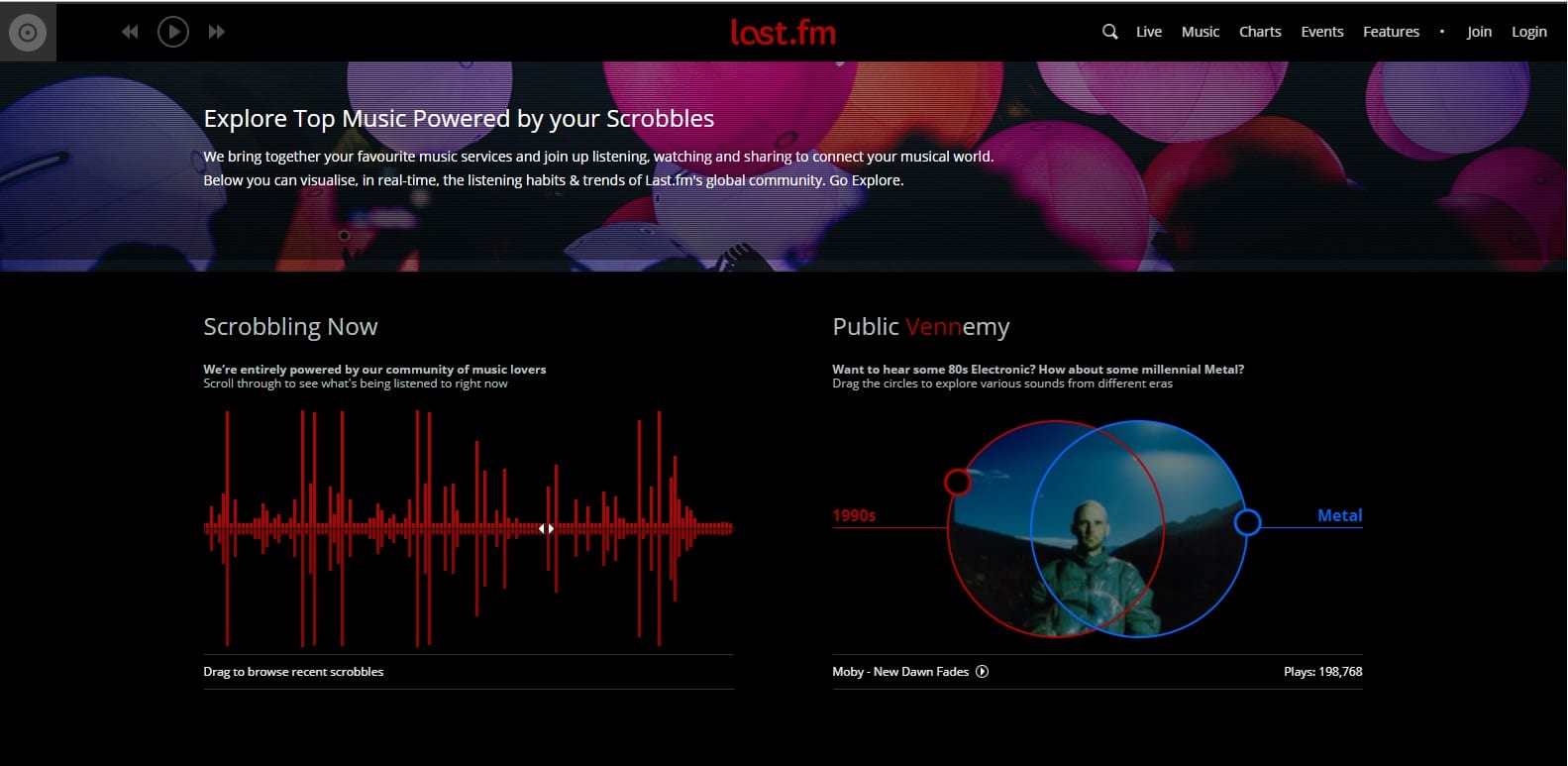Select the 1990s era label
Viewport: 1568px width, 766px height.
(x=854, y=515)
